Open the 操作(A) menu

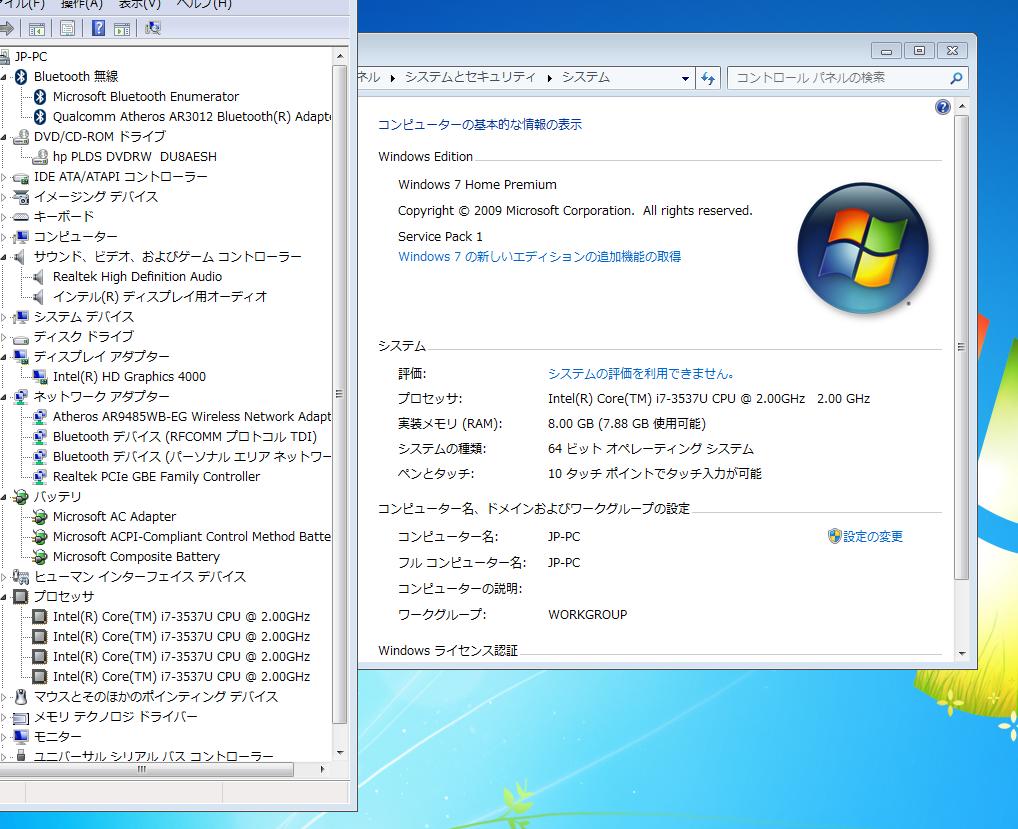tap(82, 5)
